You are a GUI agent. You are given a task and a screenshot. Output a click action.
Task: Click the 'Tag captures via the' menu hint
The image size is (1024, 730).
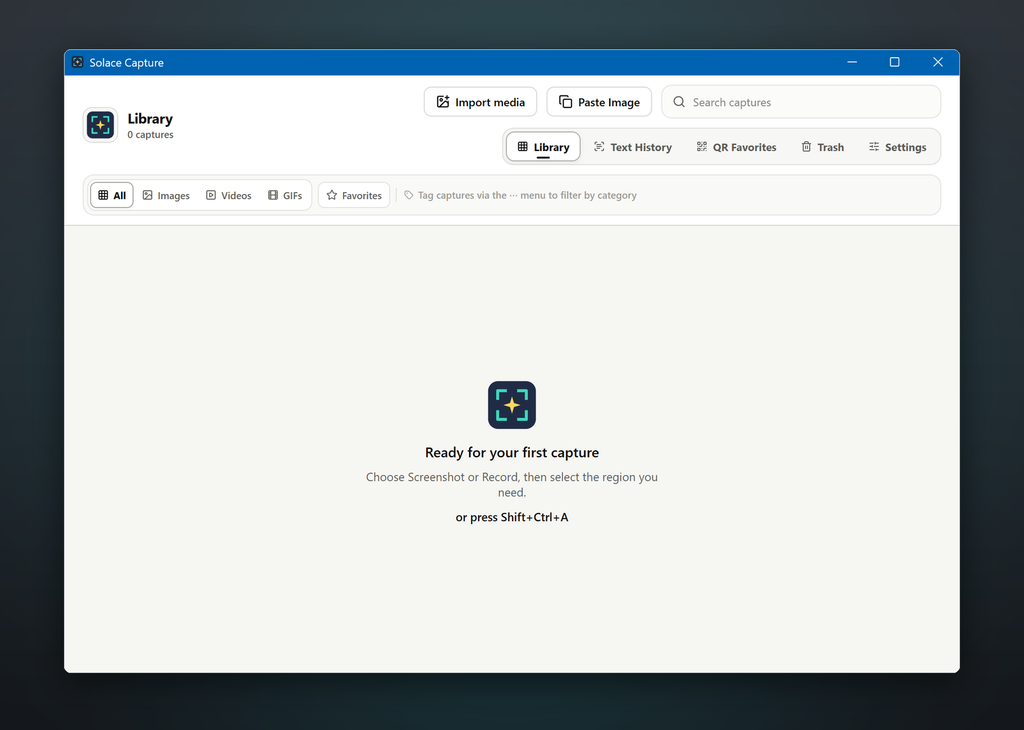[527, 195]
